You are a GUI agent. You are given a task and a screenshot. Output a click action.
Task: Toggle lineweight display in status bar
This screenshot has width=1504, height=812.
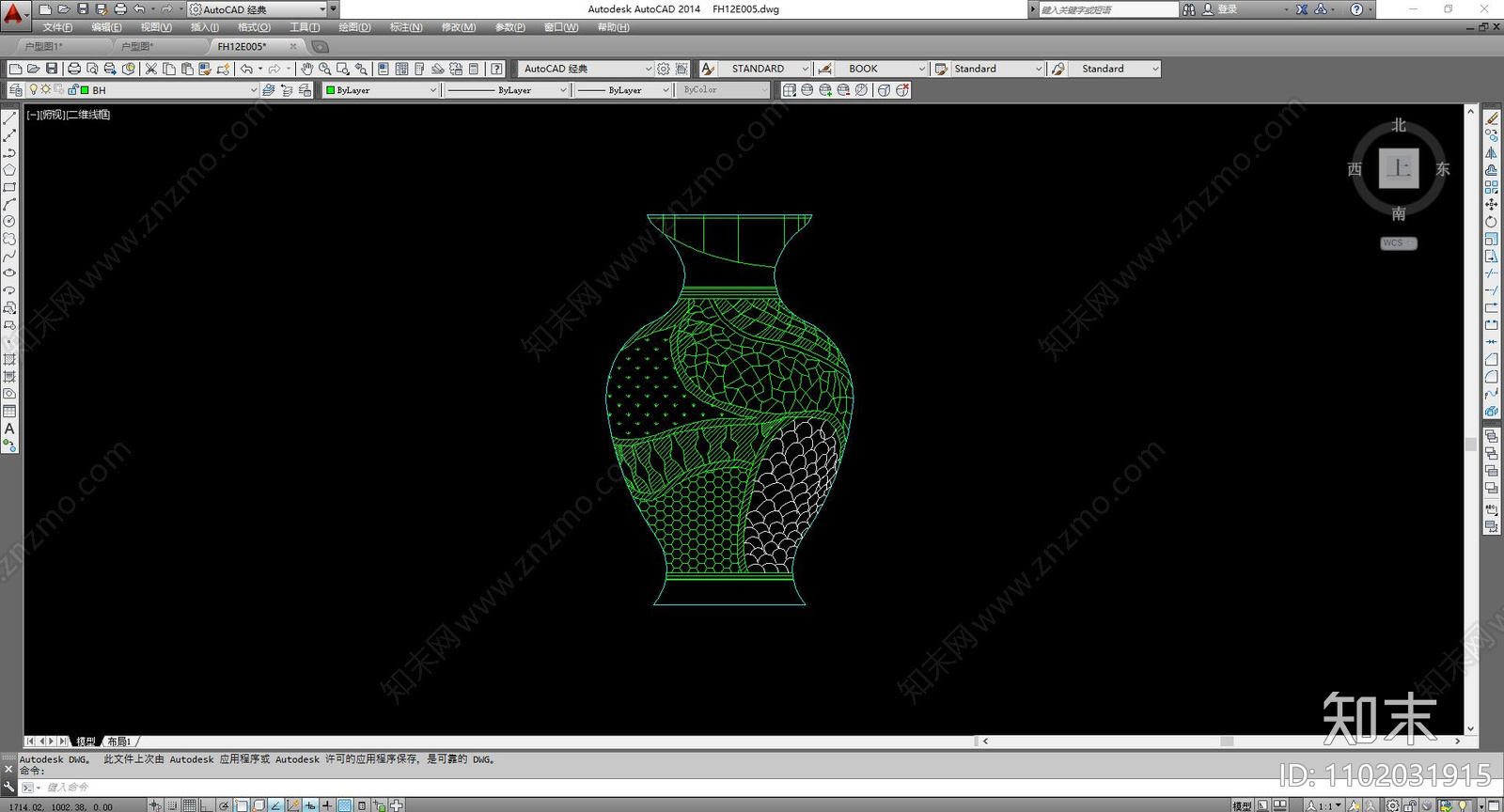[327, 805]
